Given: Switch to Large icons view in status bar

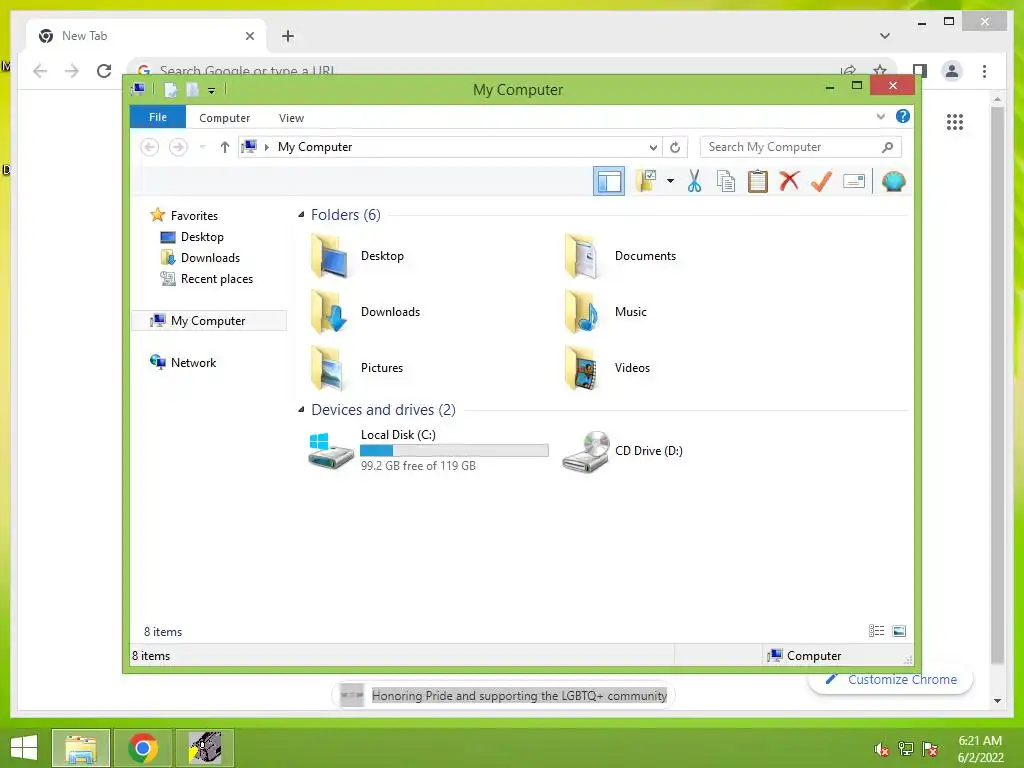Looking at the screenshot, I should click(x=899, y=631).
